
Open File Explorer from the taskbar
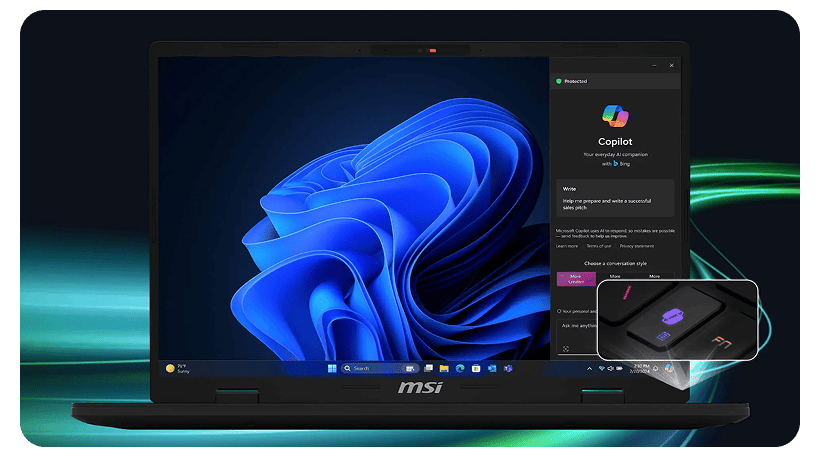[443, 368]
